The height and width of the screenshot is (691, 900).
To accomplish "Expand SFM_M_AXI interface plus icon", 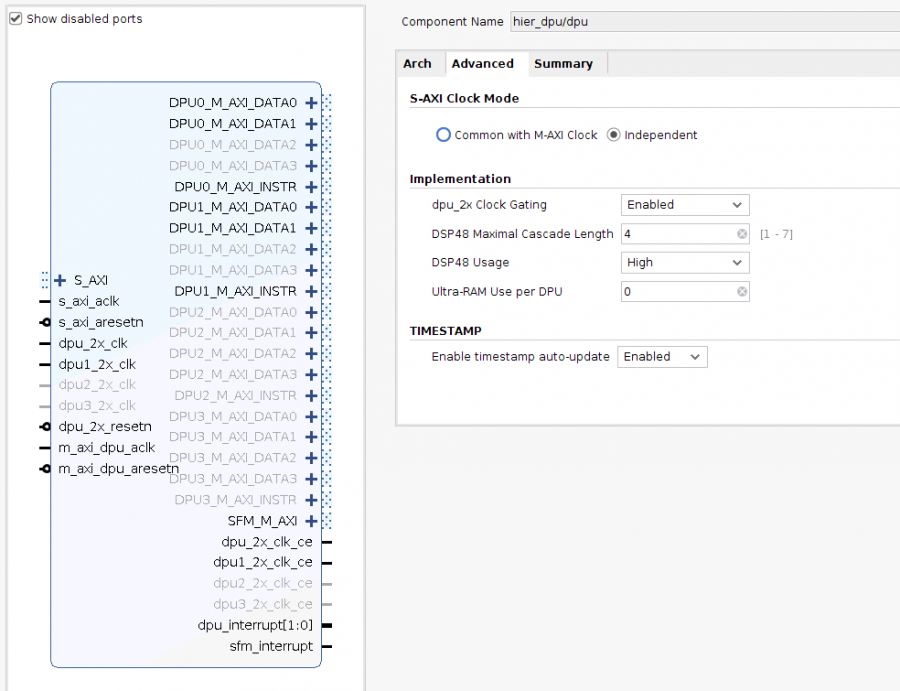I will click(311, 521).
